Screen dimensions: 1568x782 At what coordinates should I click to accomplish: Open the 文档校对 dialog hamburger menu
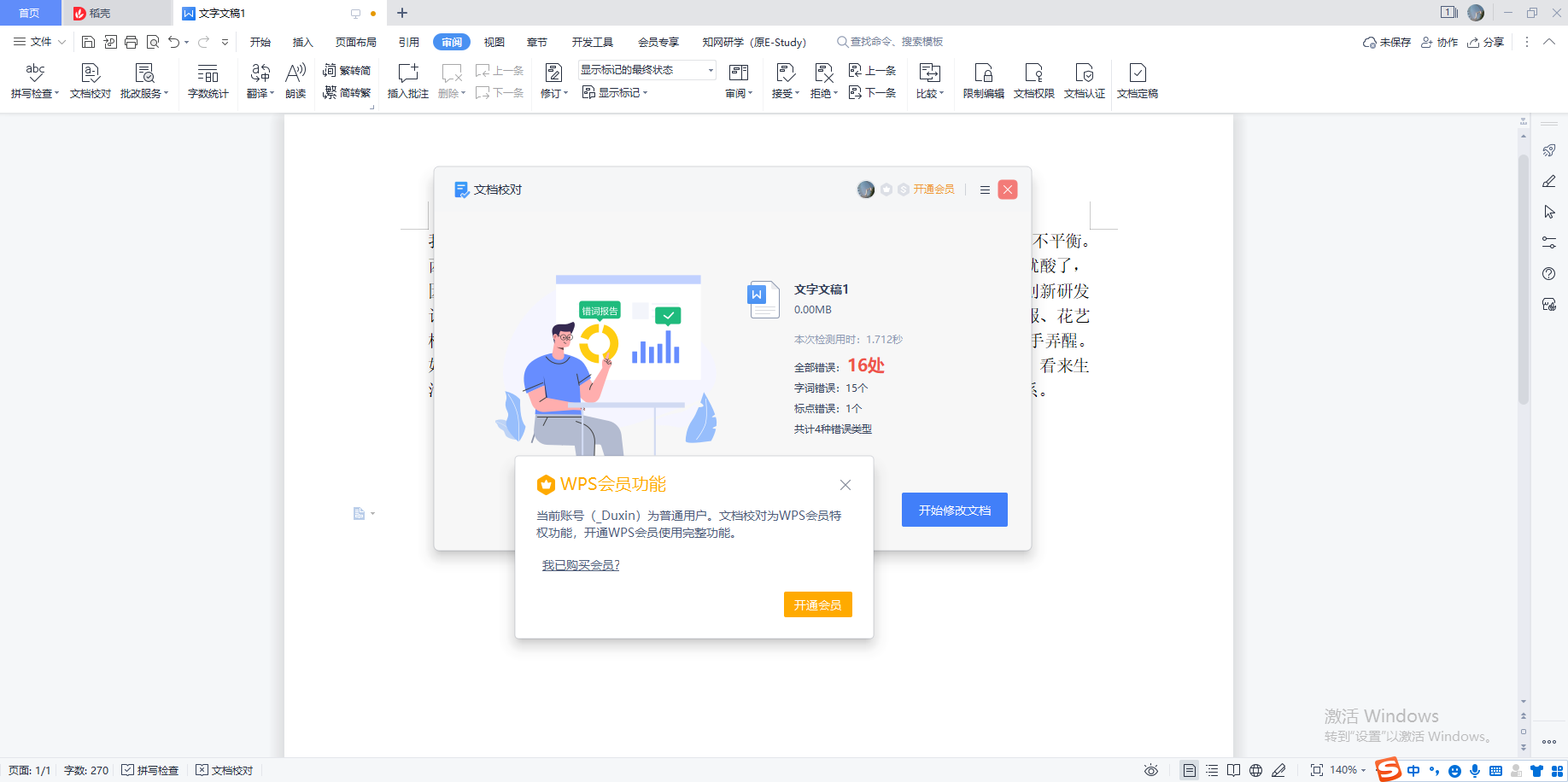[985, 190]
